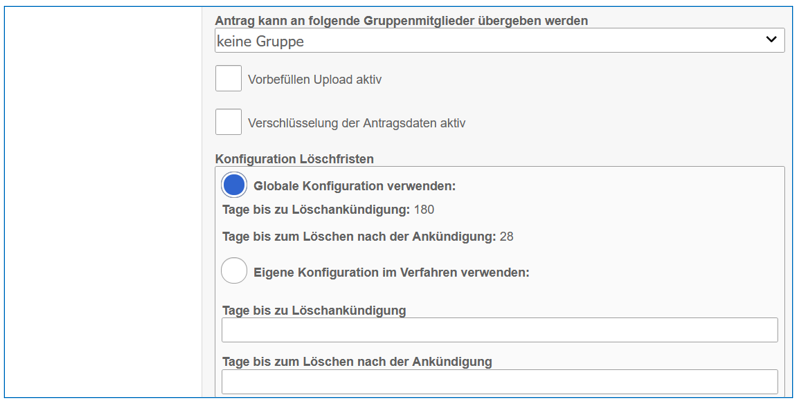Click the label above the second empty input field
Screen dimensions: 797x402
click(x=357, y=361)
